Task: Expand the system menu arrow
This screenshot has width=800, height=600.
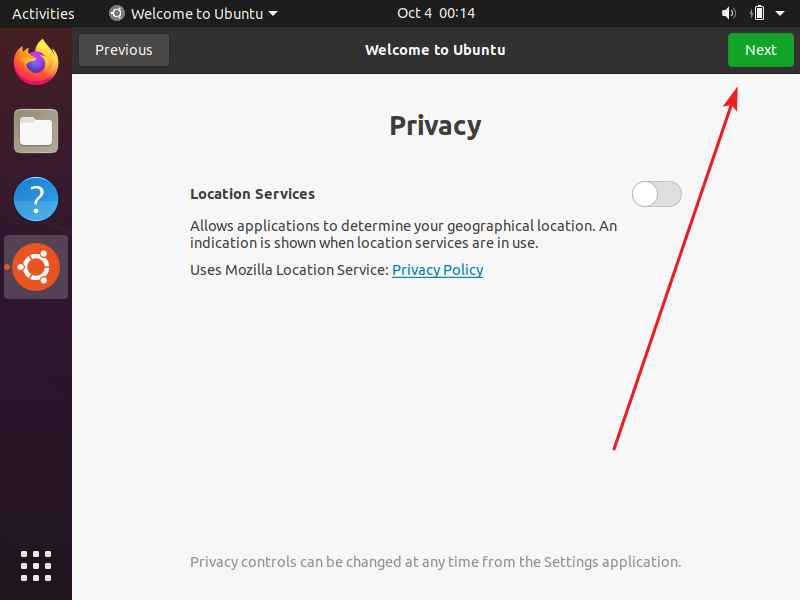Action: pos(780,14)
